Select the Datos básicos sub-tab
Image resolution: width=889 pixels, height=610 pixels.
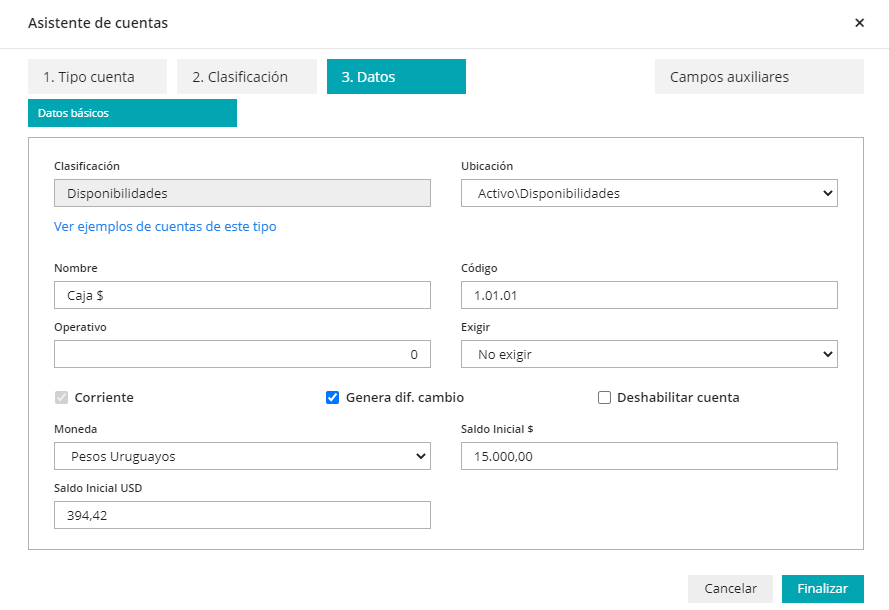pos(132,113)
